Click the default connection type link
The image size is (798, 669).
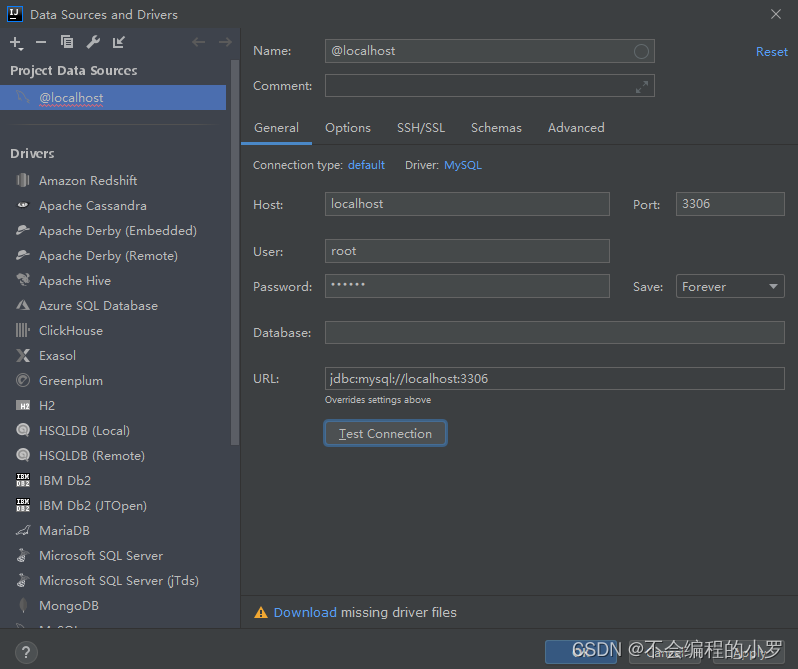tap(366, 165)
